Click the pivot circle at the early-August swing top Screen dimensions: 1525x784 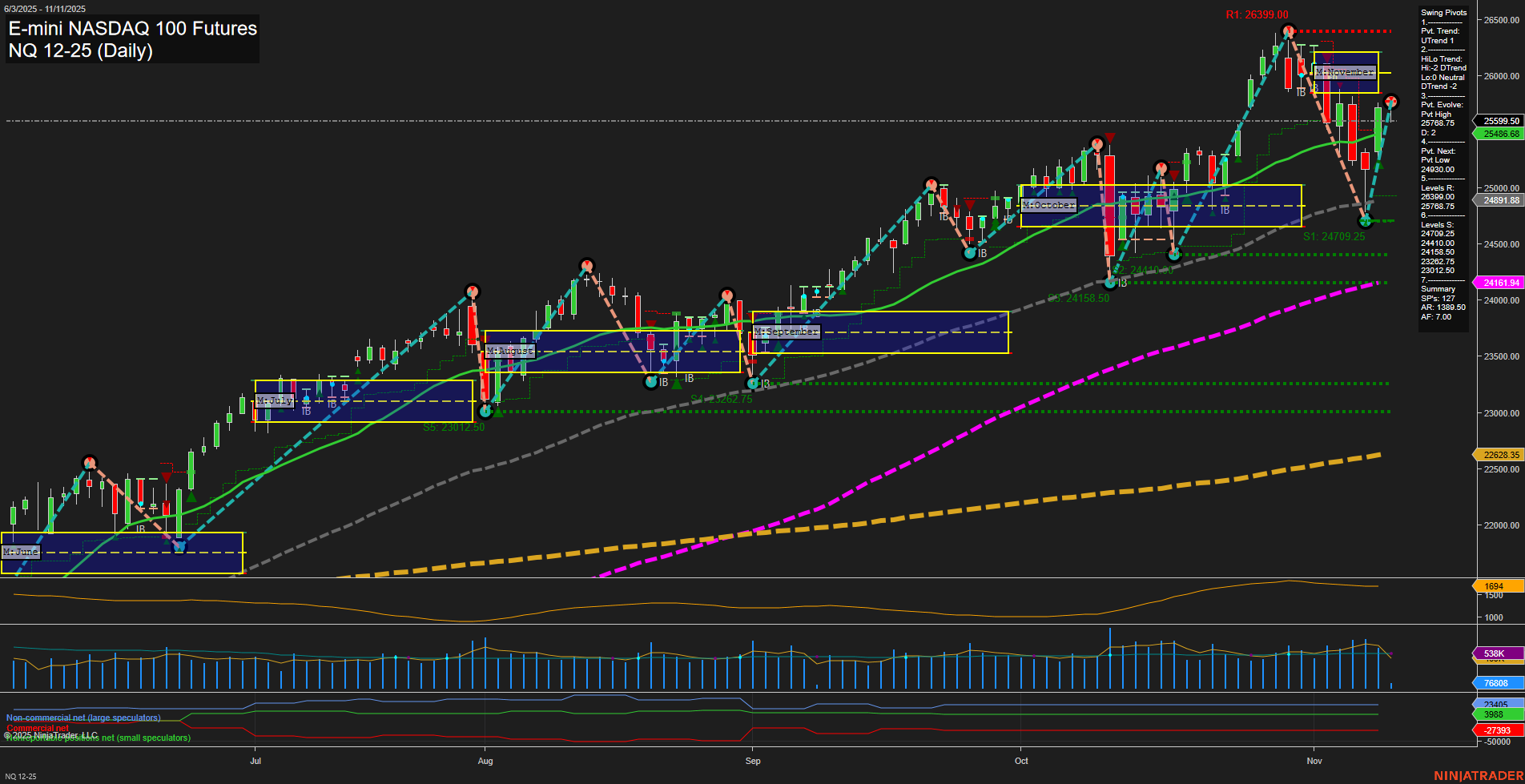tap(471, 291)
